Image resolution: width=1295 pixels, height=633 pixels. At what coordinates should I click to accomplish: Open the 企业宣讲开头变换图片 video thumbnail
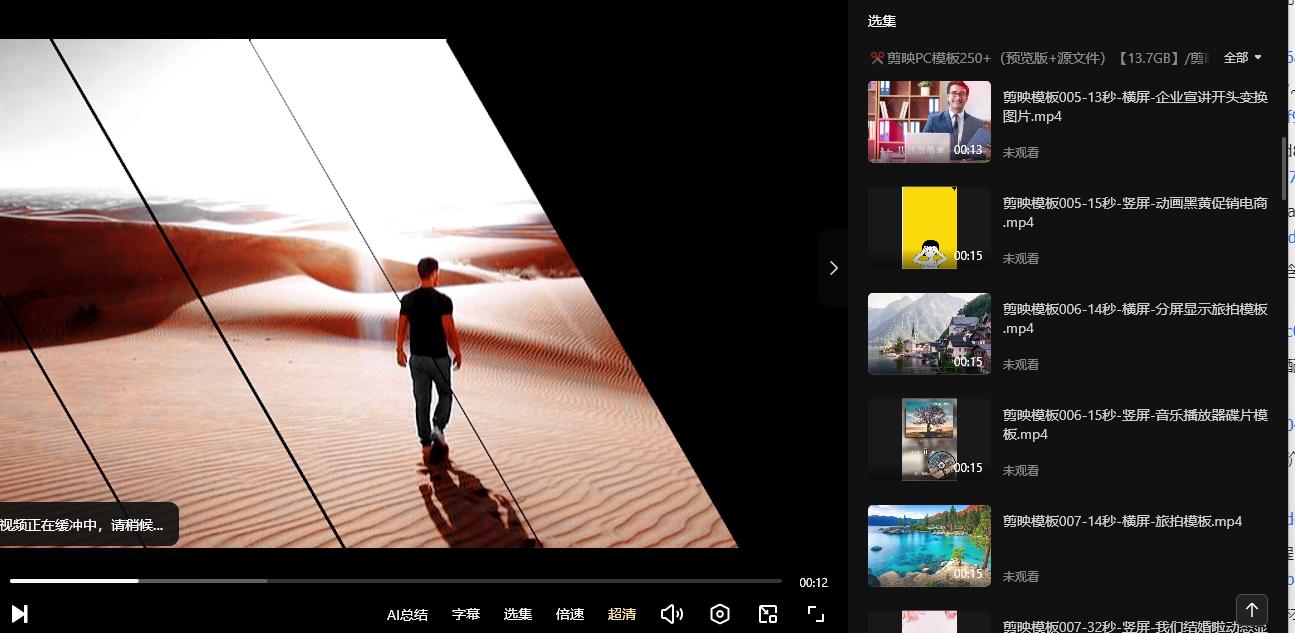click(929, 122)
